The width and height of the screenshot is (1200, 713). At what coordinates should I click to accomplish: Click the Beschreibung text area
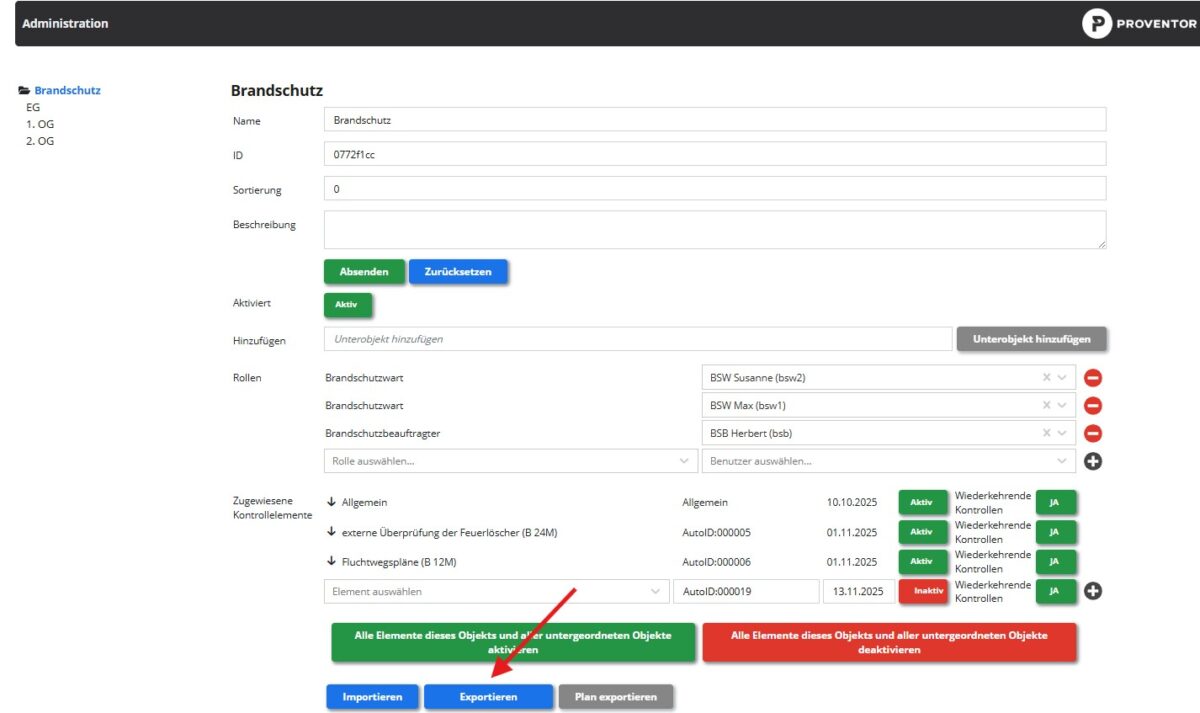[714, 229]
